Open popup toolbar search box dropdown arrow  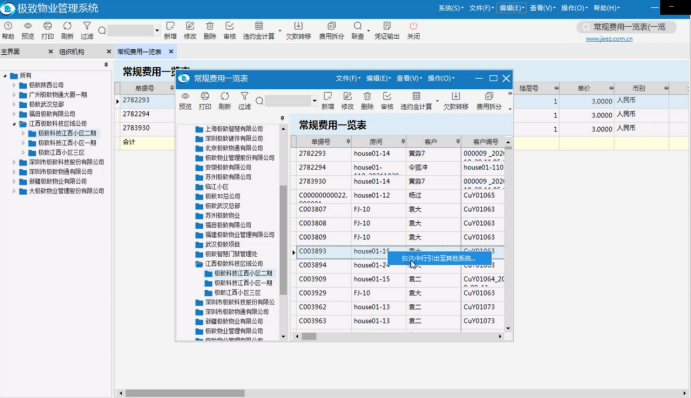click(314, 101)
